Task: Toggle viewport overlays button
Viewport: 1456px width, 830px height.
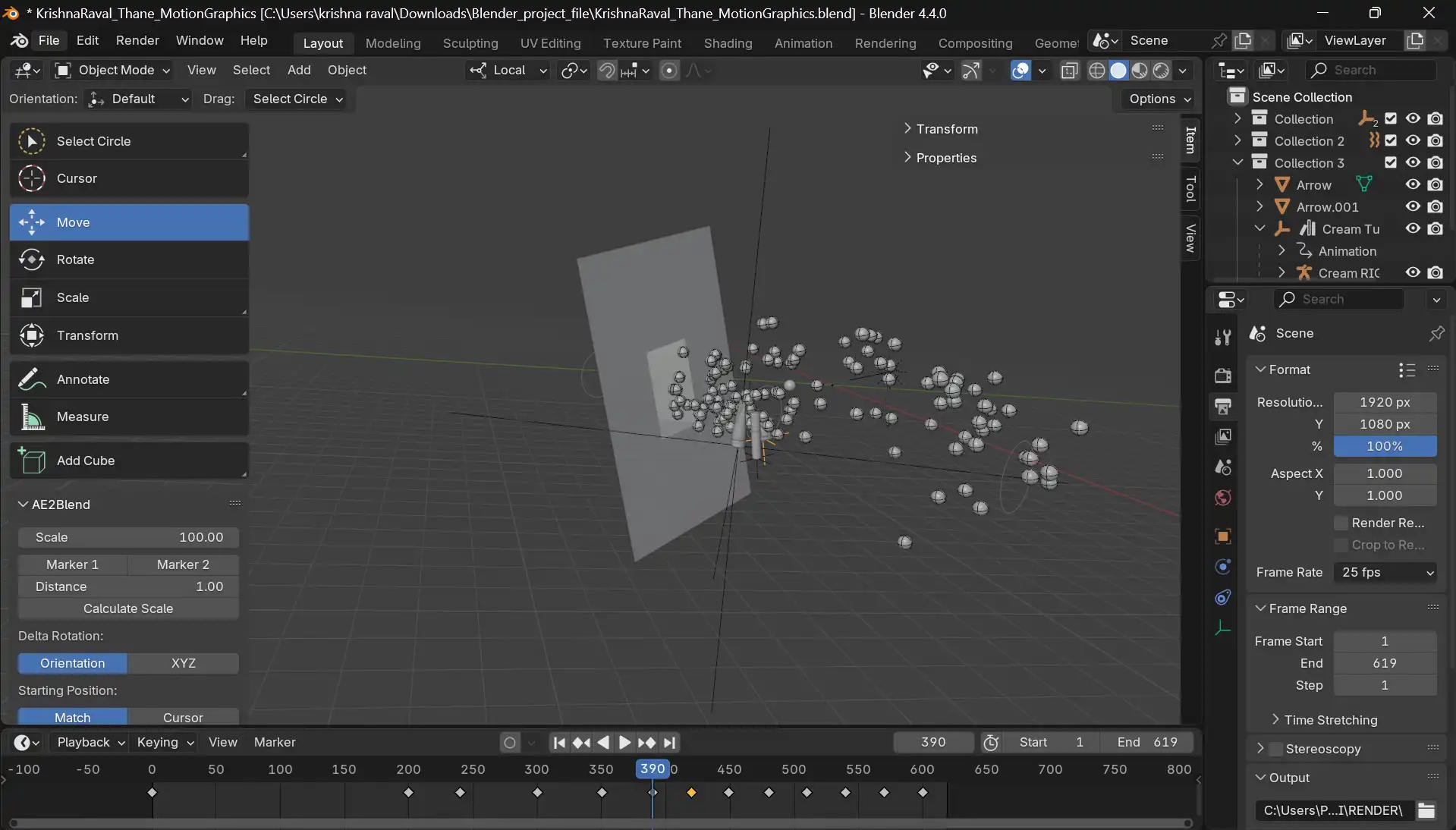Action: [x=1020, y=71]
